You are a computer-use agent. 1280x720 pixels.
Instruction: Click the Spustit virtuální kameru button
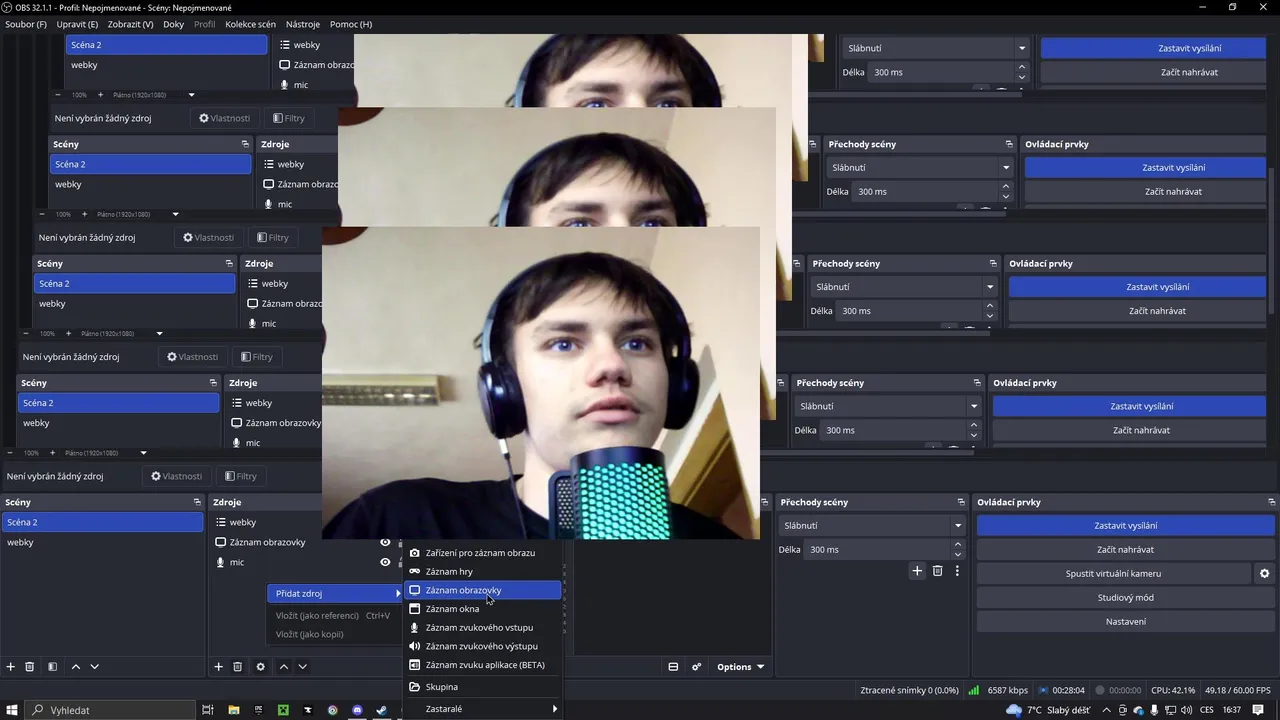1113,574
